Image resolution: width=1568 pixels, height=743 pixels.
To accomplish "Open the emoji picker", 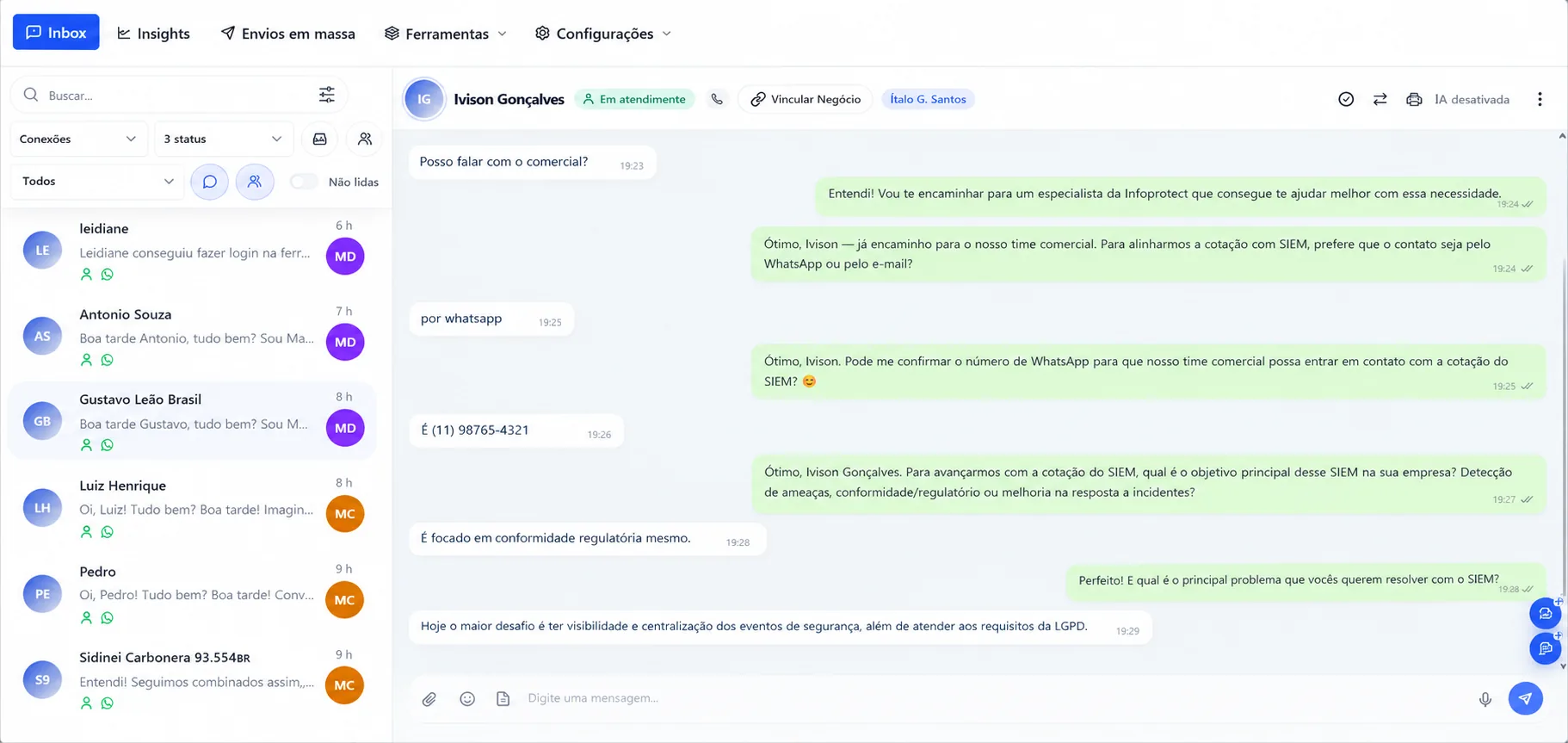I will point(467,699).
